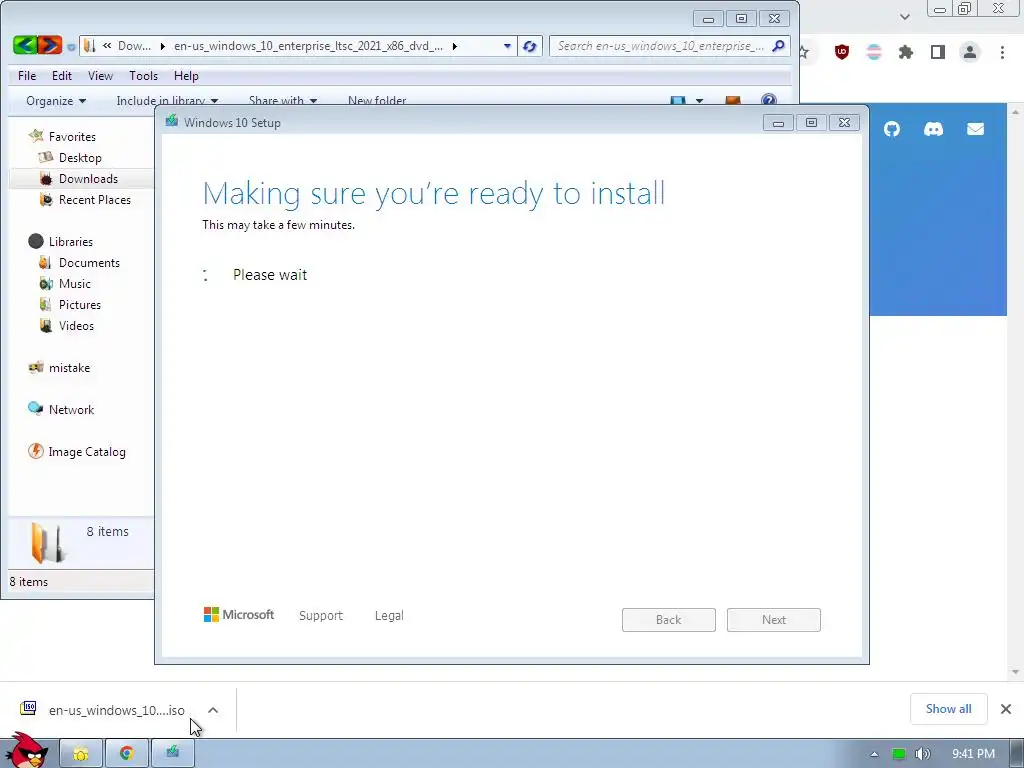1024x768 pixels.
Task: Click the Back button in Setup
Action: pos(669,620)
